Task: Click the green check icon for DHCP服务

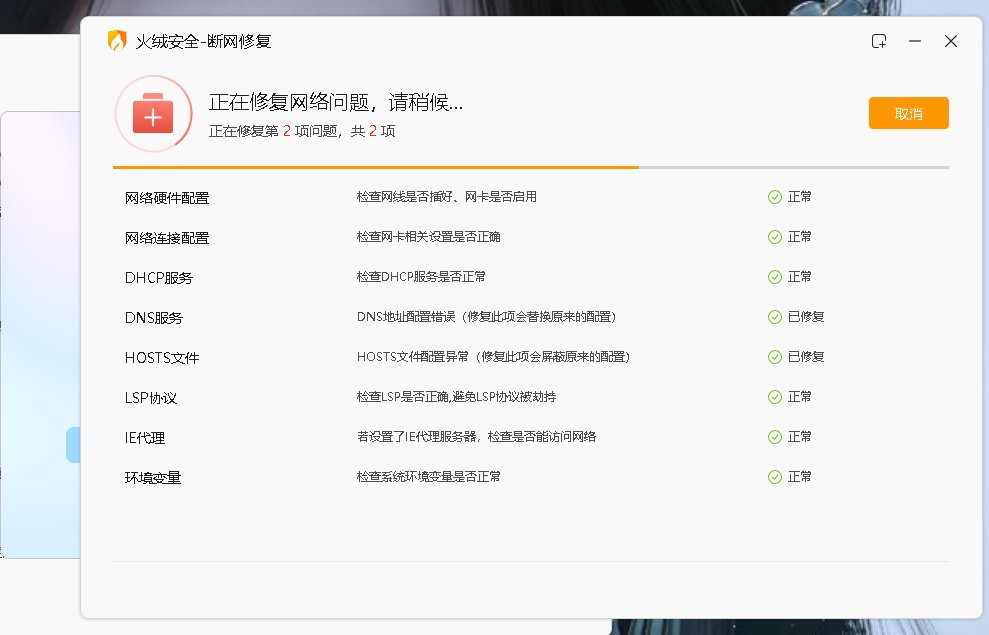Action: click(775, 277)
